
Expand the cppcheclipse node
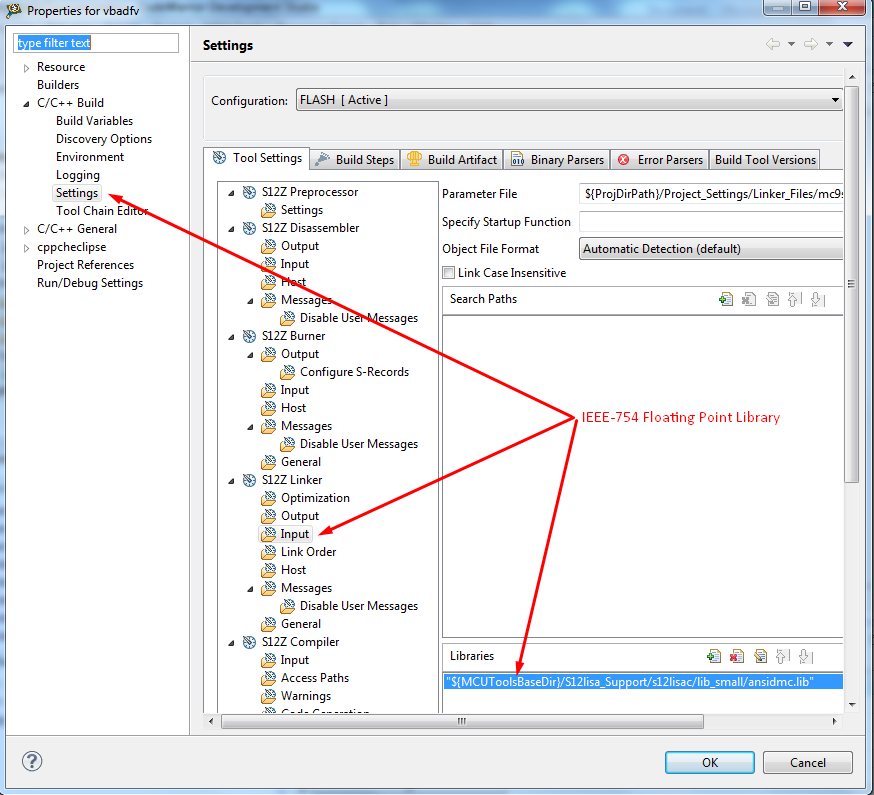coord(26,248)
